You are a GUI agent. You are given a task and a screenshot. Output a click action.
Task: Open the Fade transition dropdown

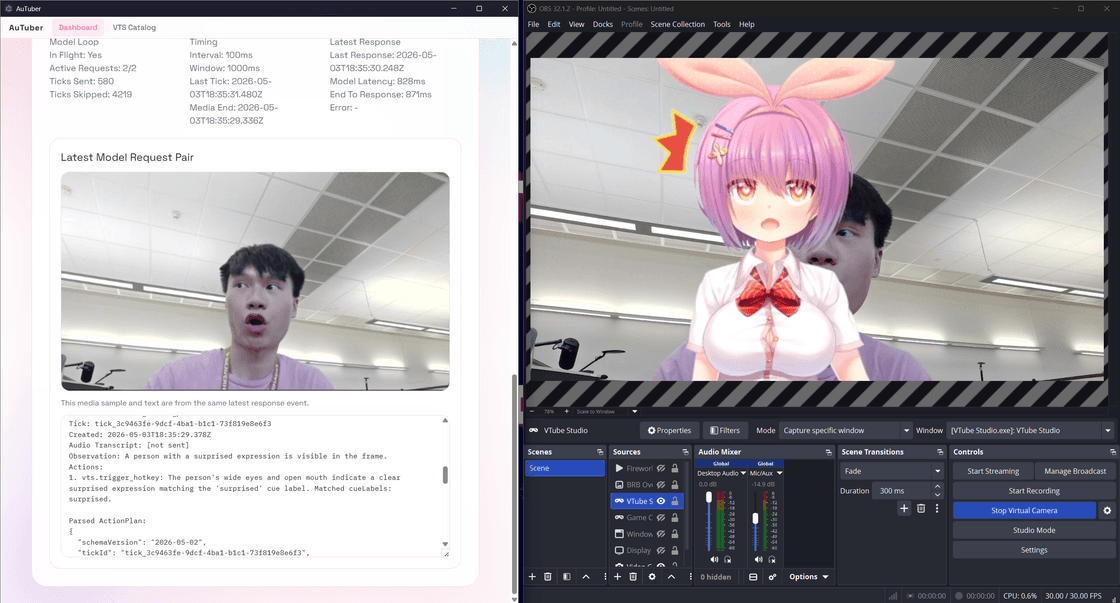point(892,472)
